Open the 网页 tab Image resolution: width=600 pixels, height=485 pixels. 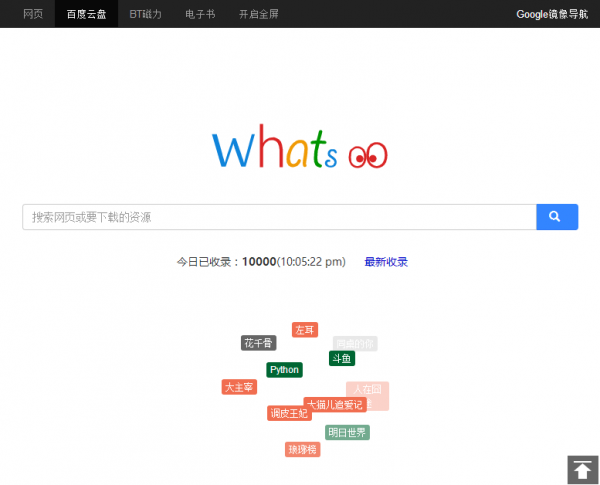(33, 14)
